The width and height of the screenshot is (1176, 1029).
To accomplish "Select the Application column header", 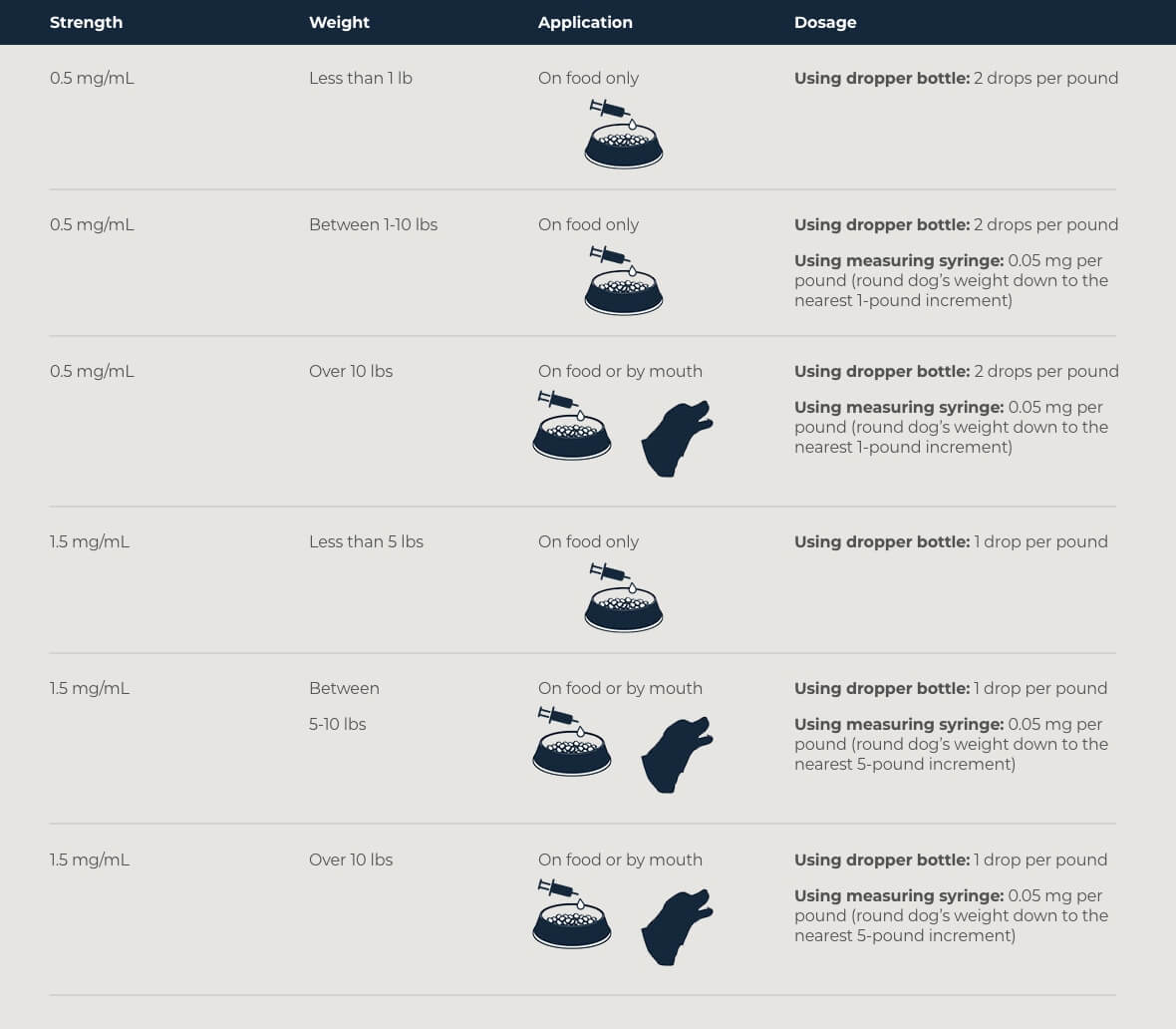I will [585, 22].
